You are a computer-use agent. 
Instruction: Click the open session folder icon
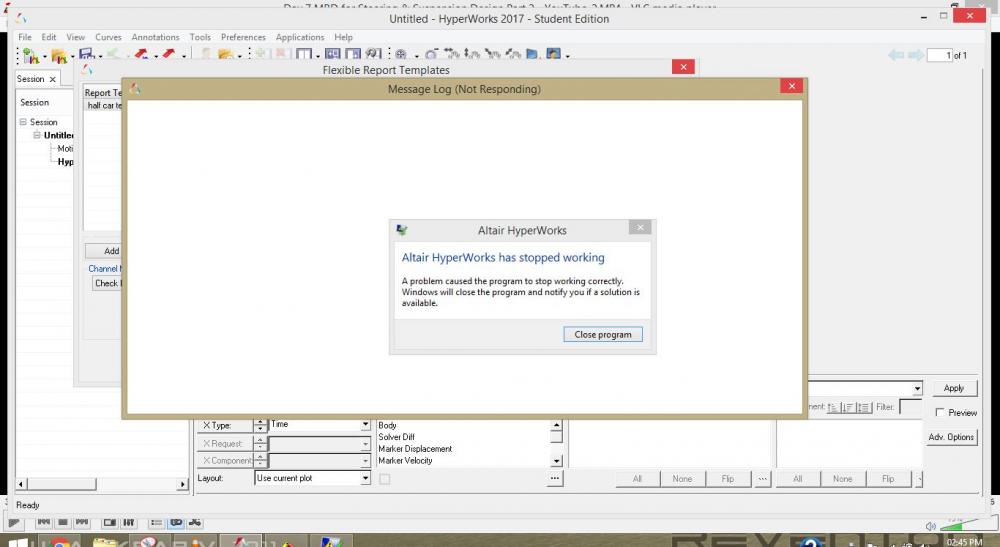58,55
